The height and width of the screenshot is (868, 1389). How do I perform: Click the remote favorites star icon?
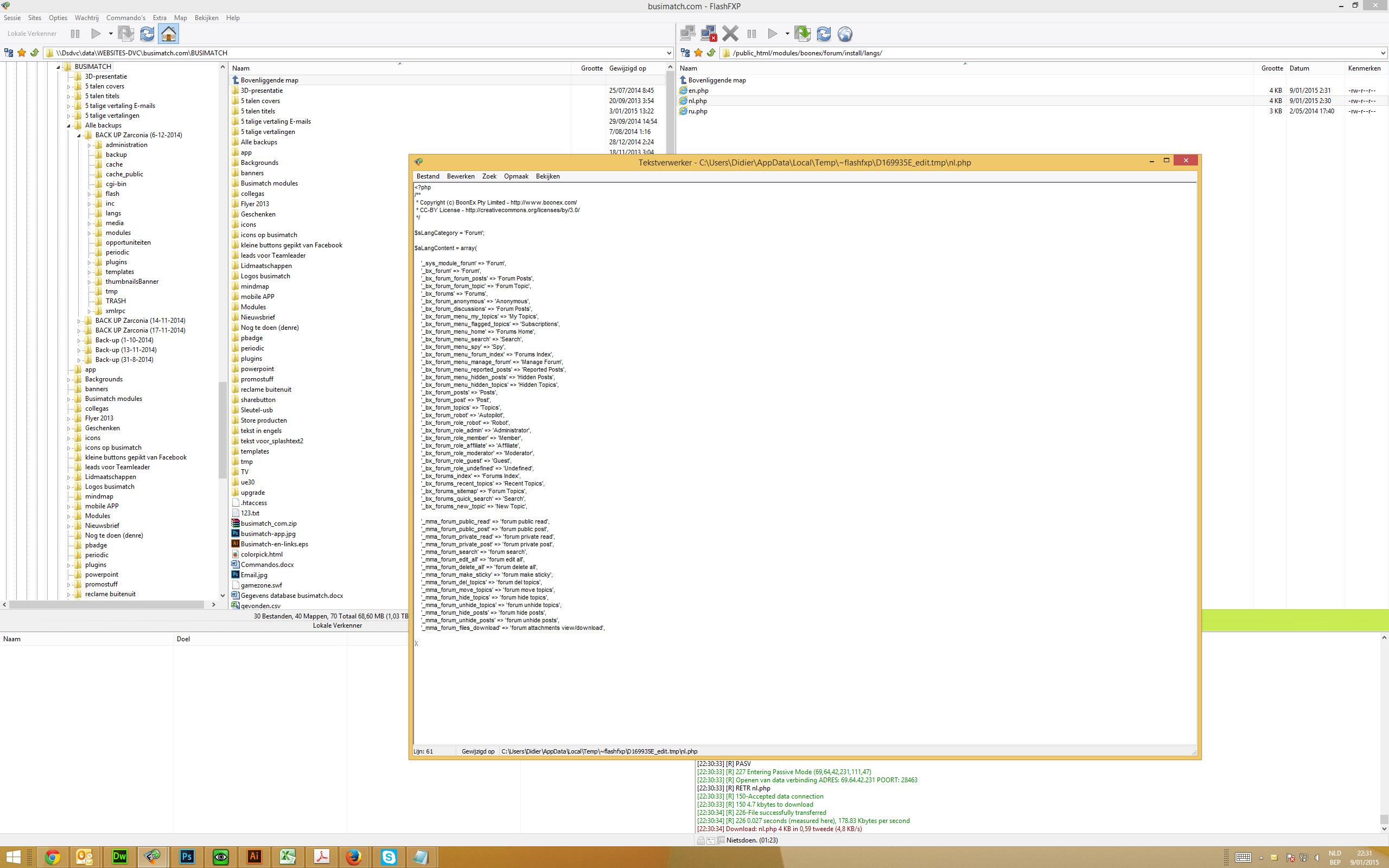tap(698, 53)
